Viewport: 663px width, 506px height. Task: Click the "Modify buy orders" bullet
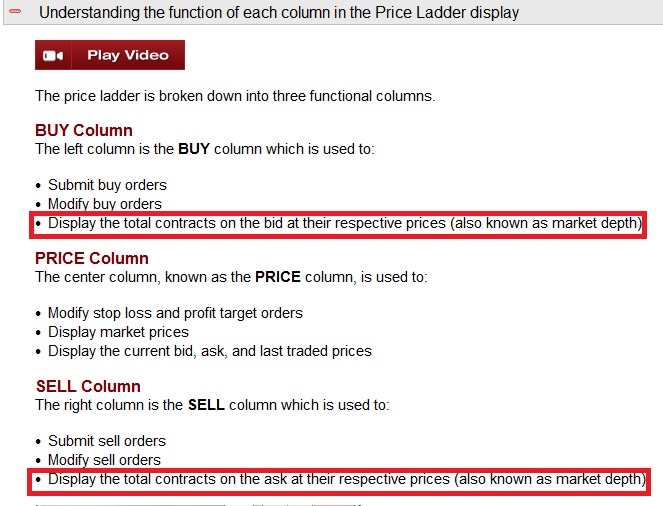pyautogui.click(x=104, y=204)
